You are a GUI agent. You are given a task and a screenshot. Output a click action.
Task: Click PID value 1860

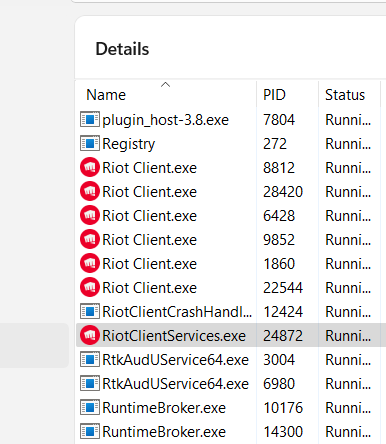point(279,264)
